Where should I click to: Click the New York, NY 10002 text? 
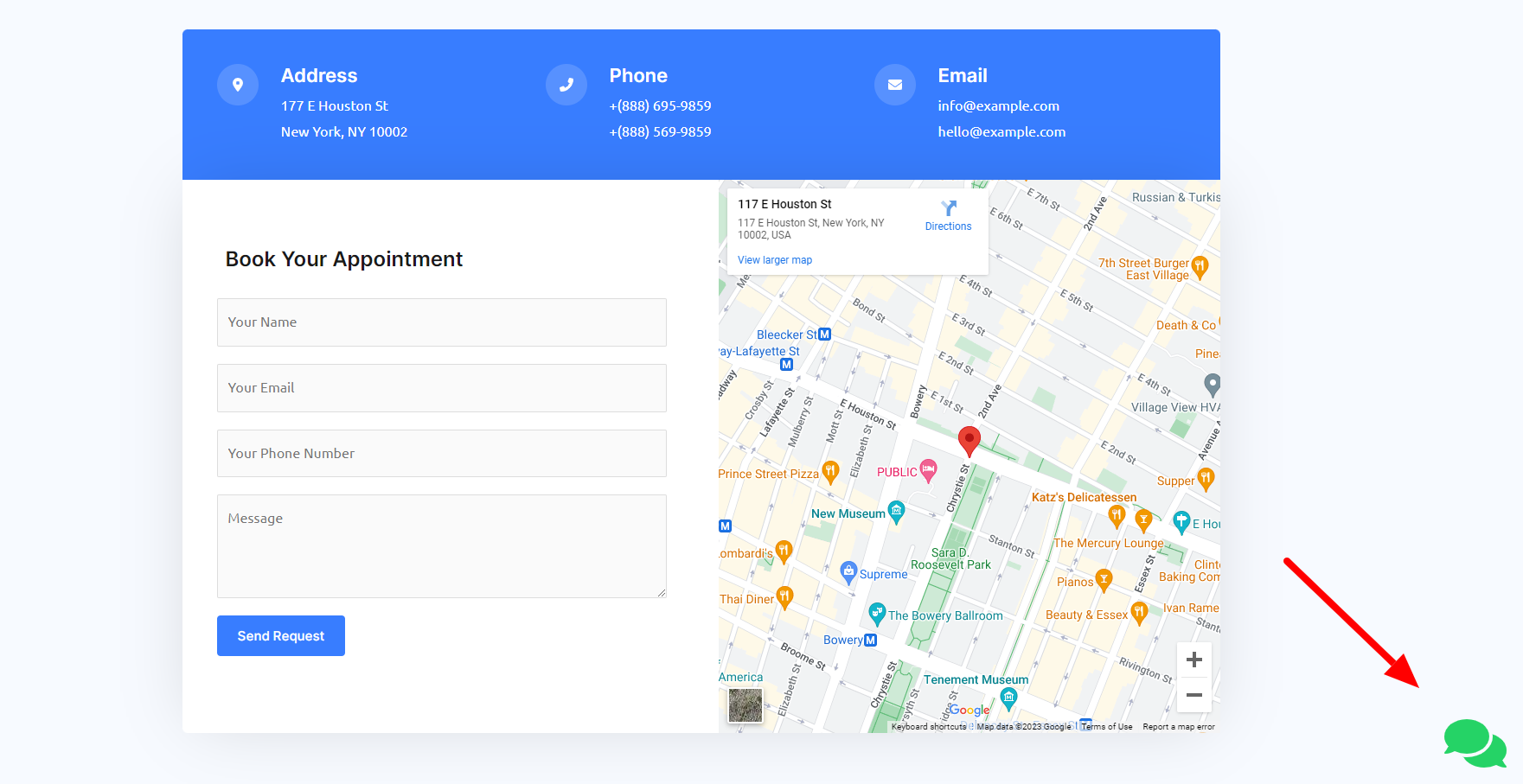[344, 132]
